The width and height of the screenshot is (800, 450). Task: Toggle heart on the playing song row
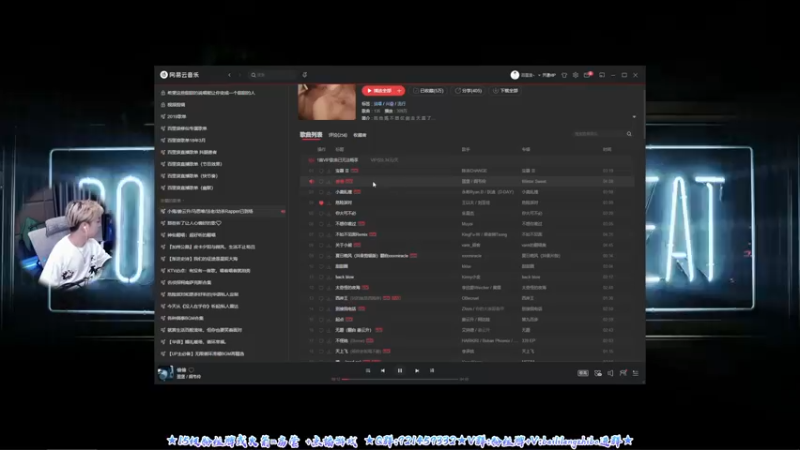pyautogui.click(x=321, y=182)
